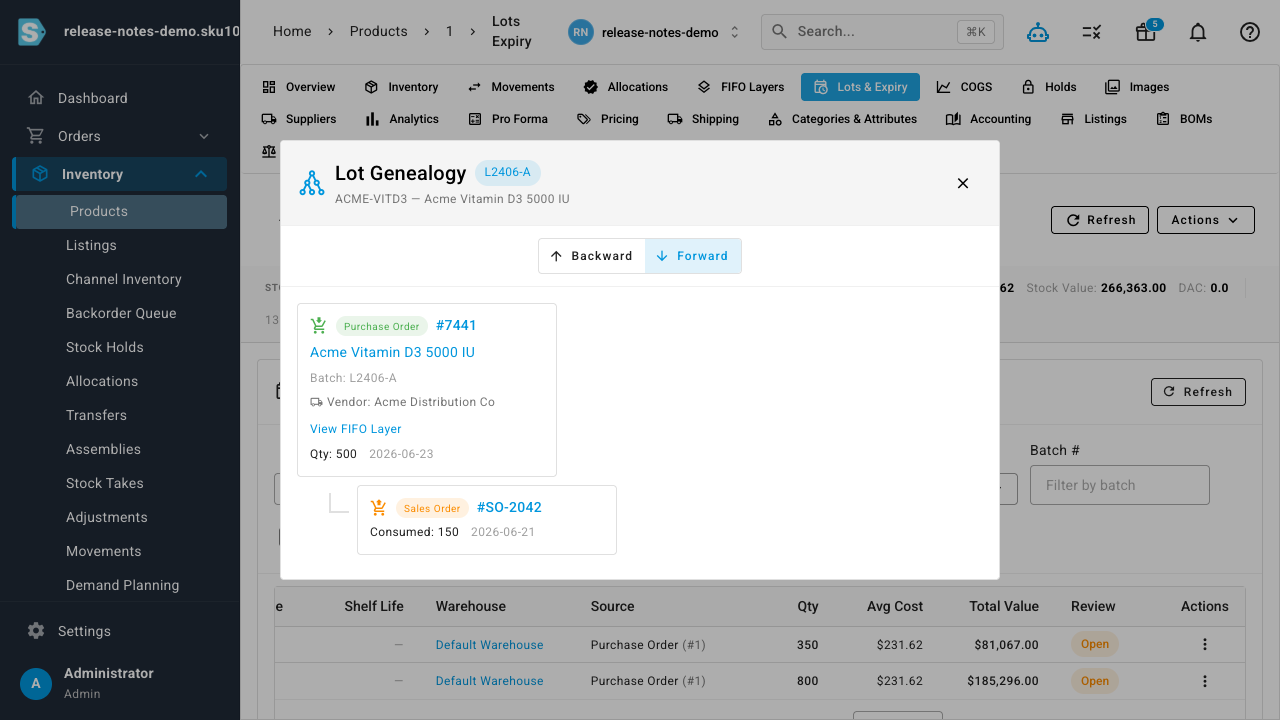Open the FIFO Layers tab
This screenshot has width=1280, height=720.
click(x=741, y=87)
